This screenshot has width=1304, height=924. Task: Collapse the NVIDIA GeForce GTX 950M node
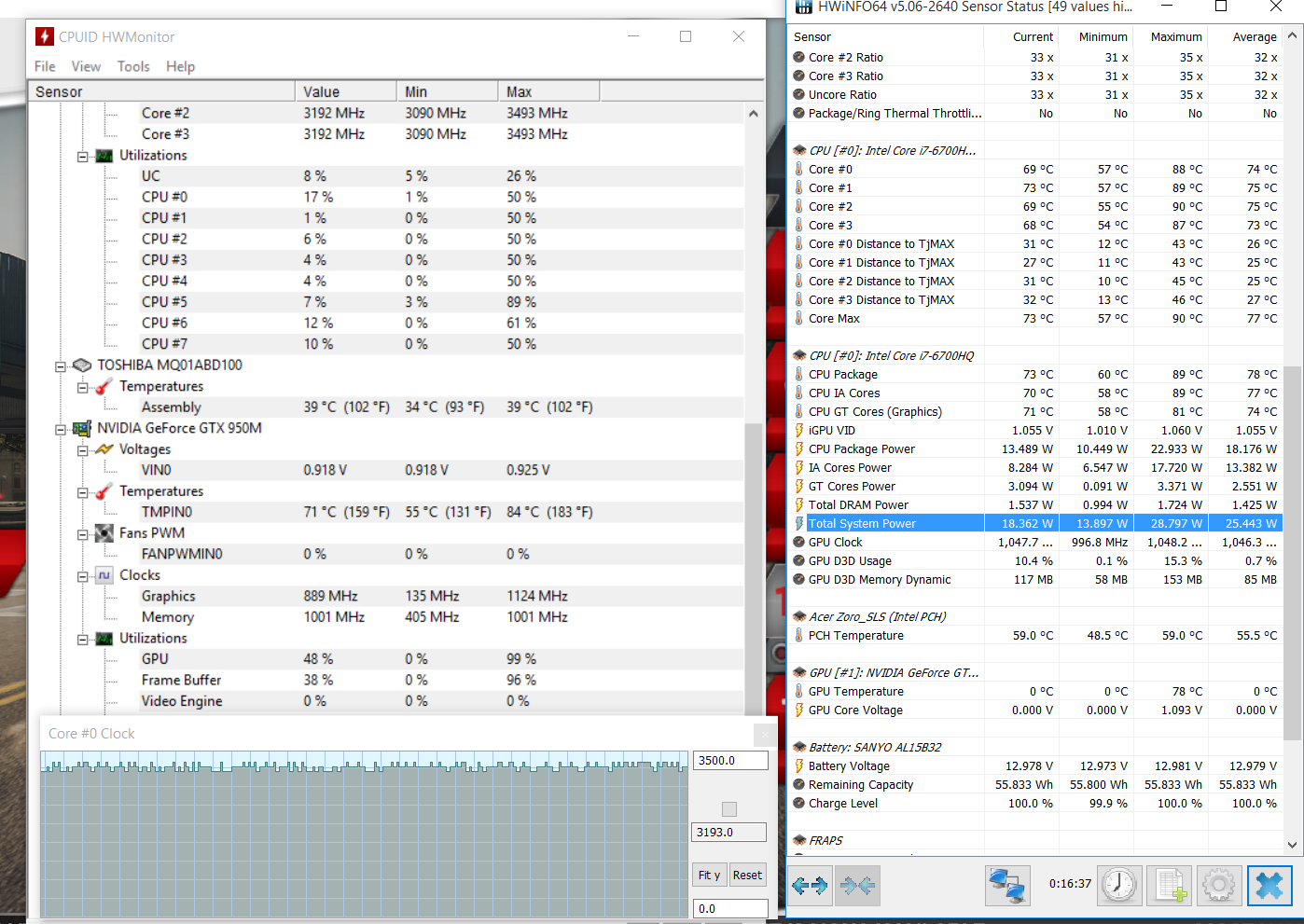click(61, 430)
